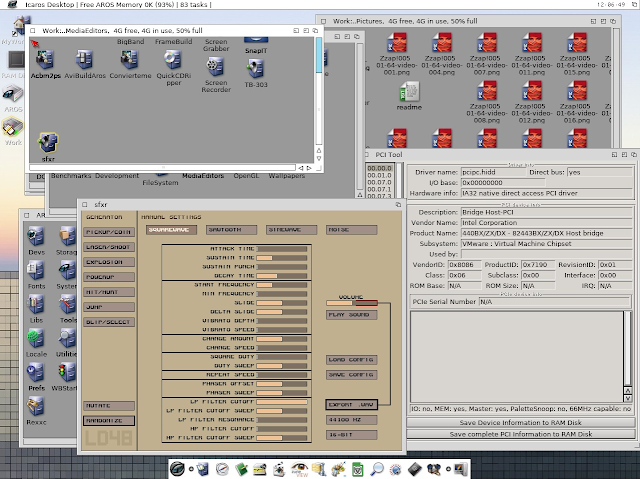Click the BLIP/SELECT generator button

[x=109, y=322]
